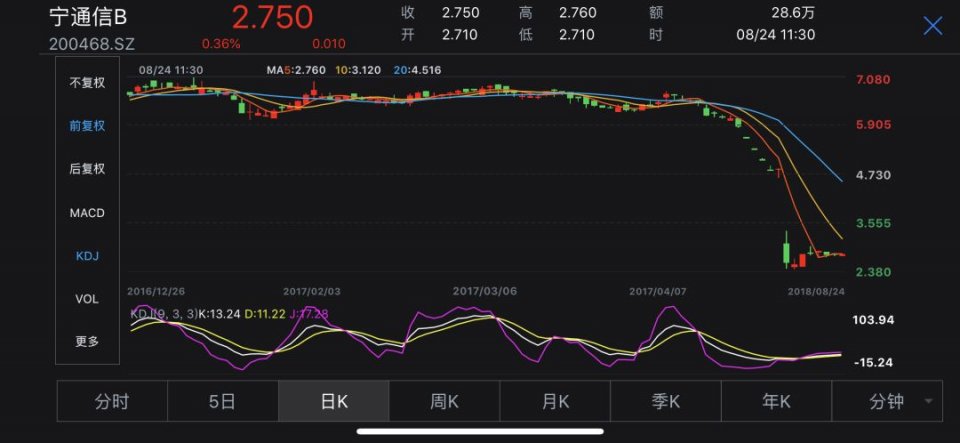Viewport: 960px width, 443px height.
Task: Open the 年K yearly candlestick tab
Action: point(776,402)
